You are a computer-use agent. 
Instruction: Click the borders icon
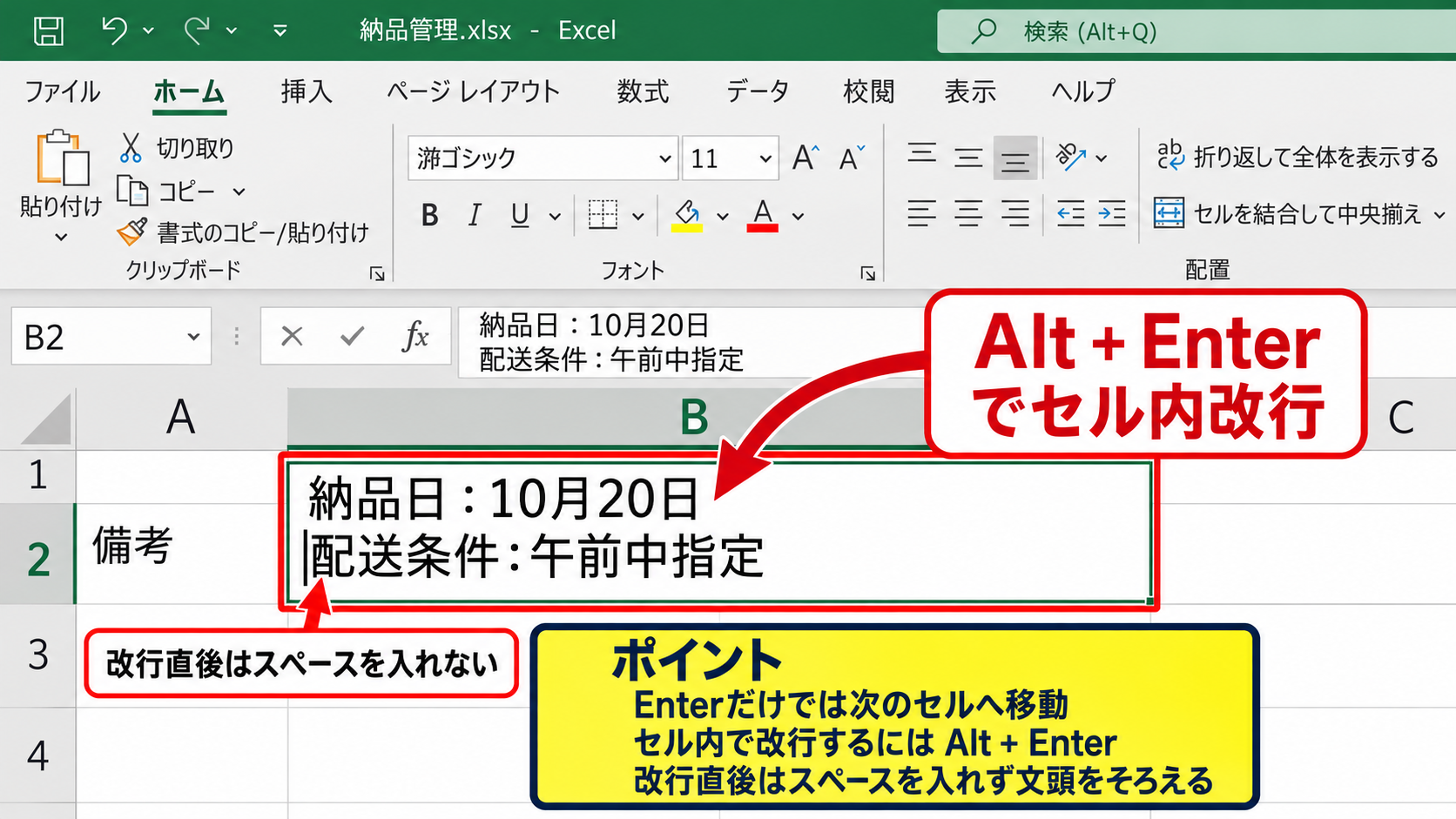[603, 214]
